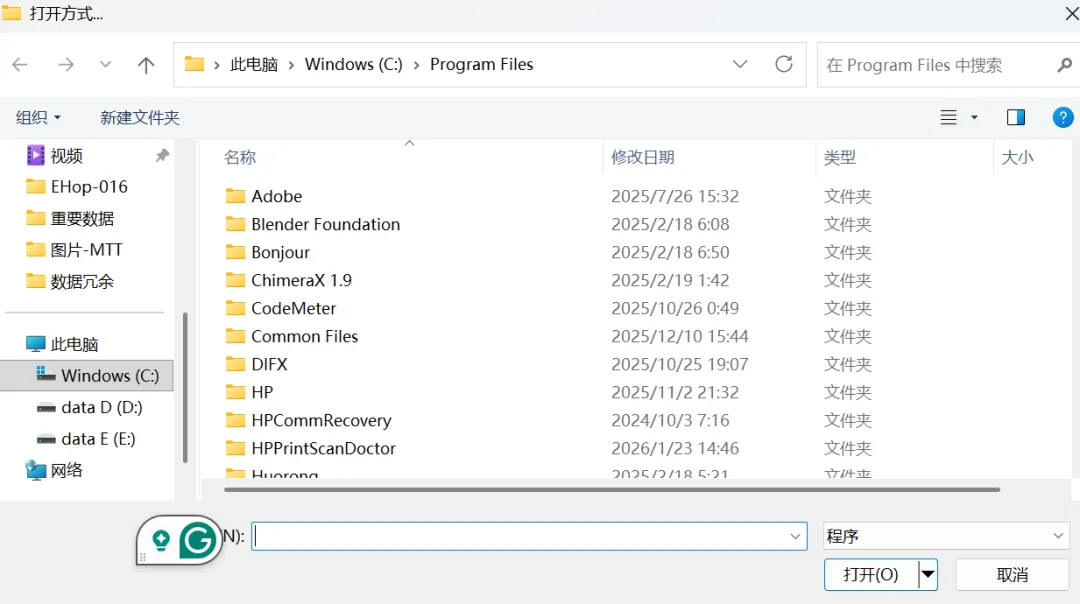Sort by the 类型 column header
The height and width of the screenshot is (604, 1080).
pos(840,157)
